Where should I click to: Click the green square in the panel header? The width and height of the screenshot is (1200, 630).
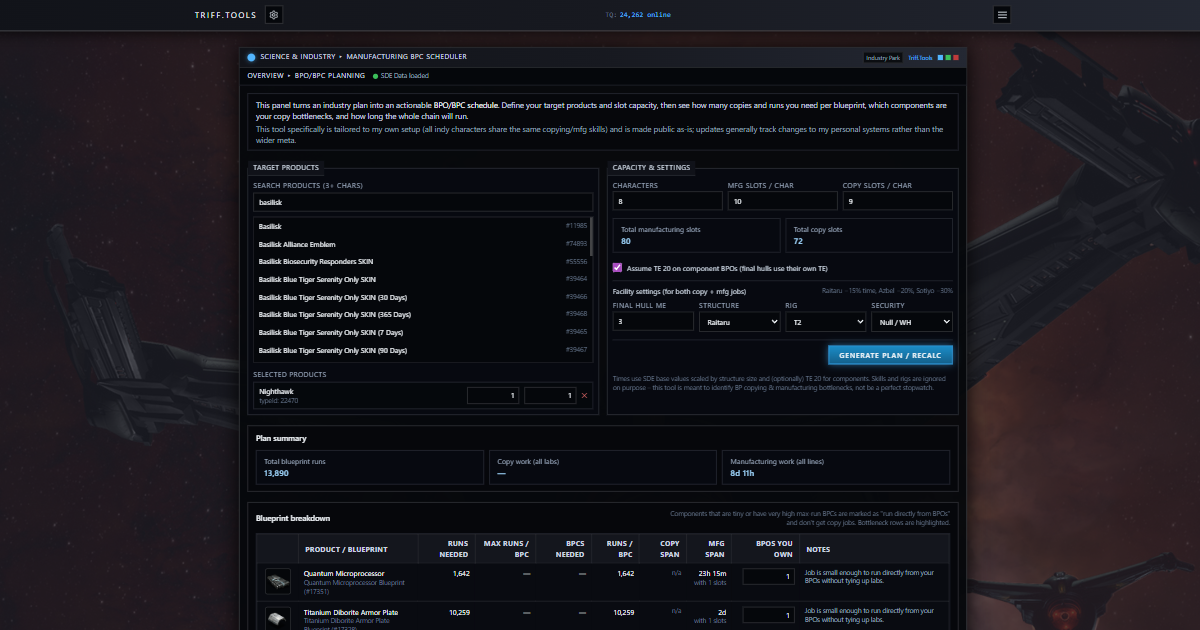948,58
